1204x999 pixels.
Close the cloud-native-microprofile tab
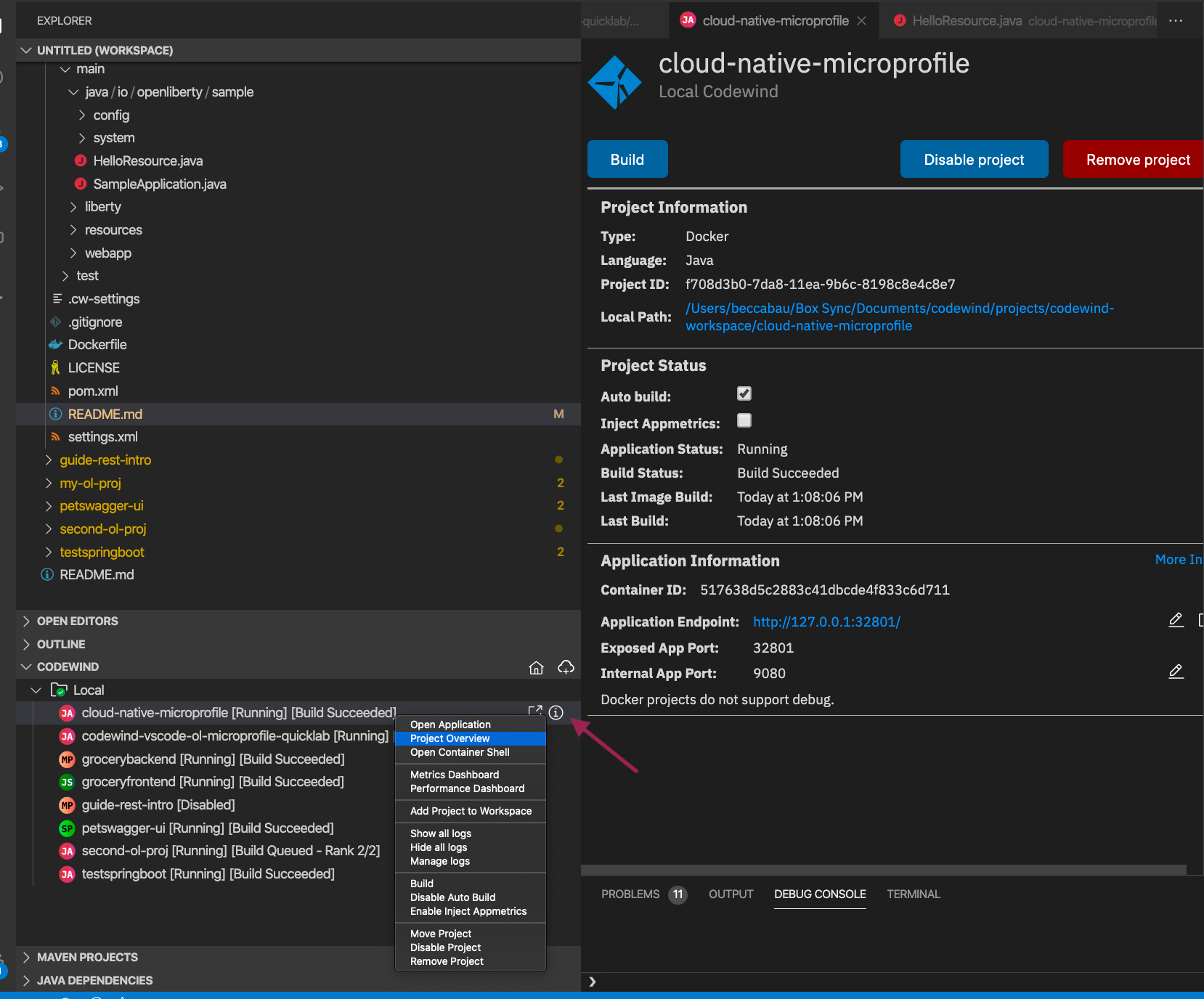pyautogui.click(x=861, y=21)
